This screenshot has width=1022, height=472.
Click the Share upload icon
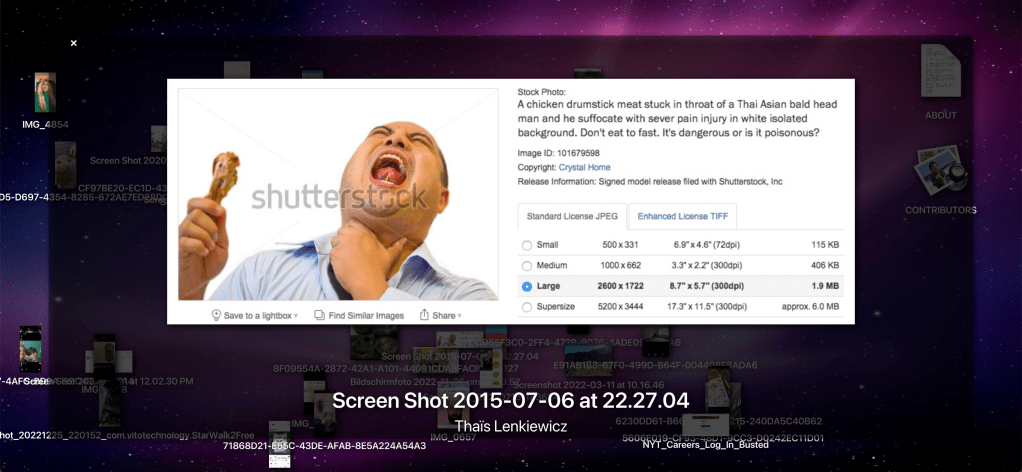point(424,315)
